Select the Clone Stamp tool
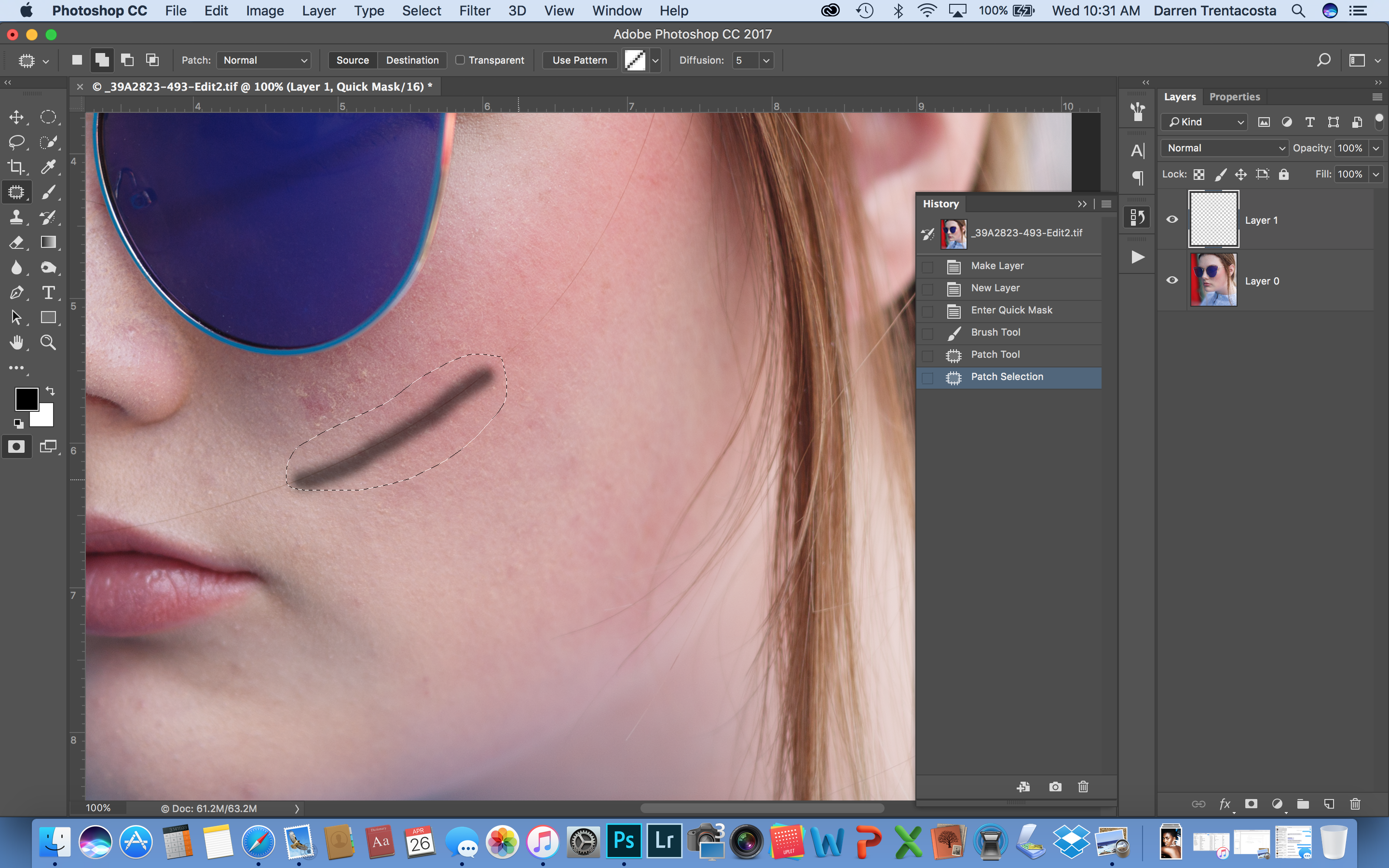 pyautogui.click(x=16, y=217)
